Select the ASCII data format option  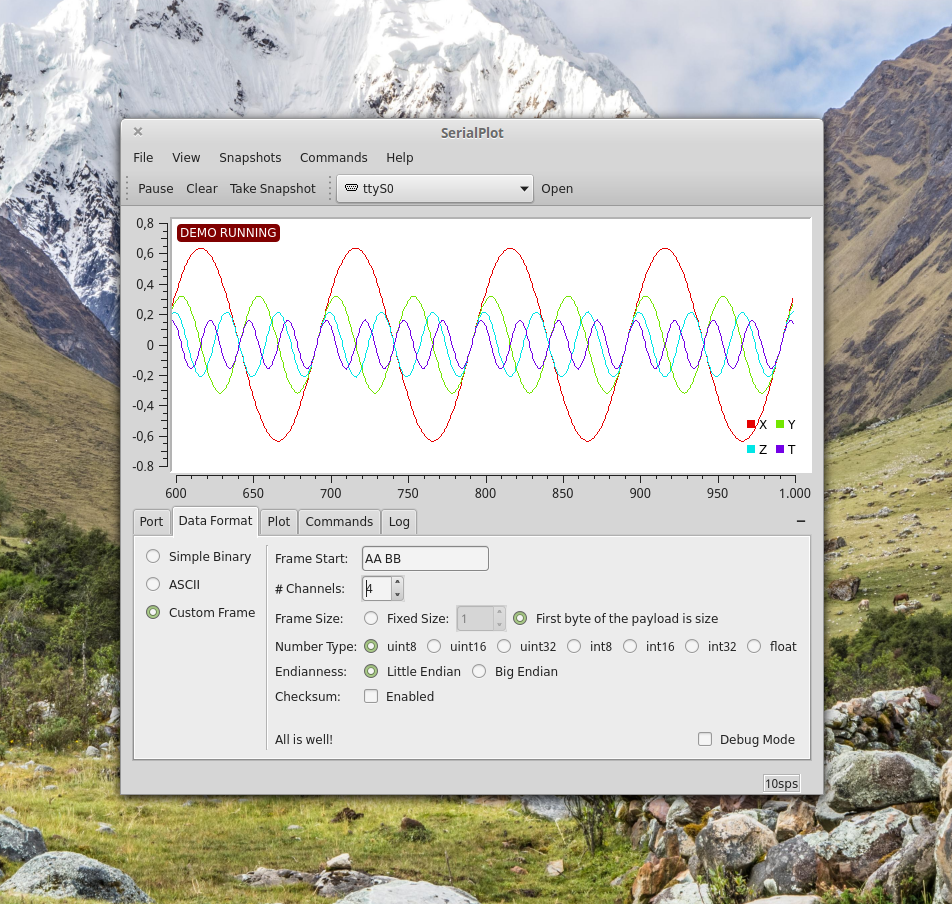(x=153, y=584)
